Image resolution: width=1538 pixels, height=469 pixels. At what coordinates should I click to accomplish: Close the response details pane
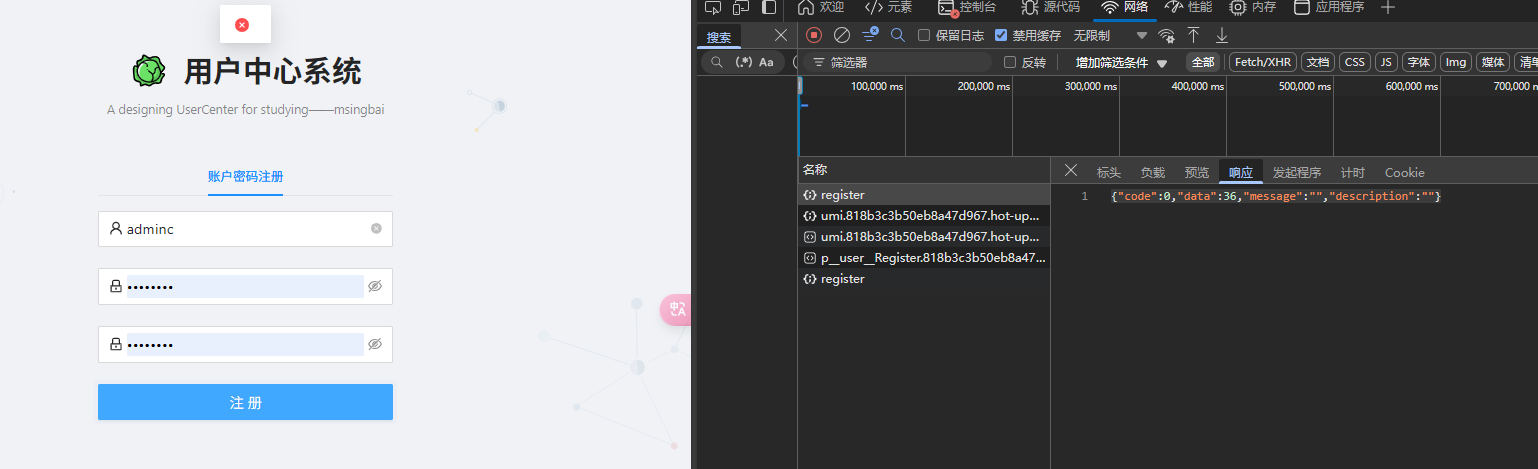coord(1070,171)
